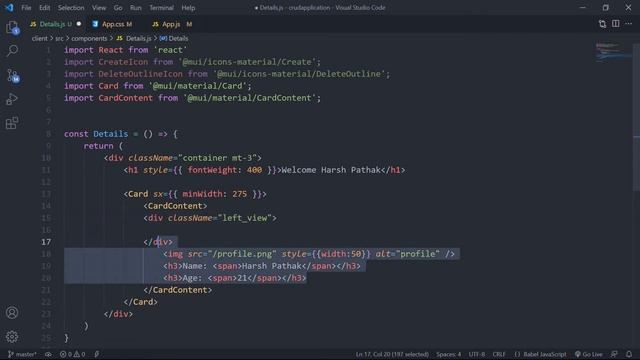Open the Go menu
Image resolution: width=640 pixels, height=360 pixels.
click(x=118, y=8)
